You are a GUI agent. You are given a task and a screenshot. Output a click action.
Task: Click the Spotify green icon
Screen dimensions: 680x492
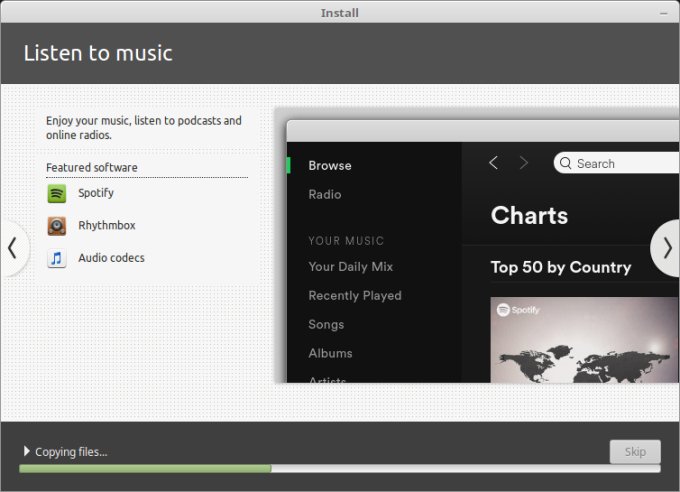[56, 193]
